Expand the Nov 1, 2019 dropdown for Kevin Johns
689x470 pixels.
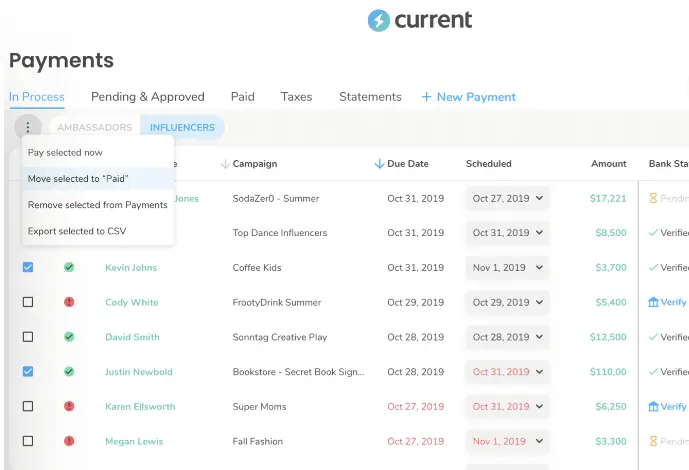[508, 268]
